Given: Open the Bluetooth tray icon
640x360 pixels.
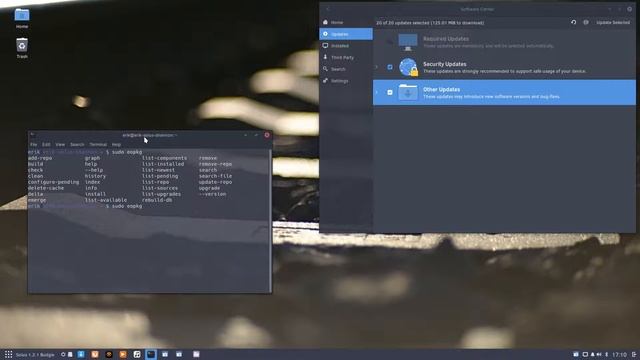Looking at the screenshot, I should [x=607, y=354].
